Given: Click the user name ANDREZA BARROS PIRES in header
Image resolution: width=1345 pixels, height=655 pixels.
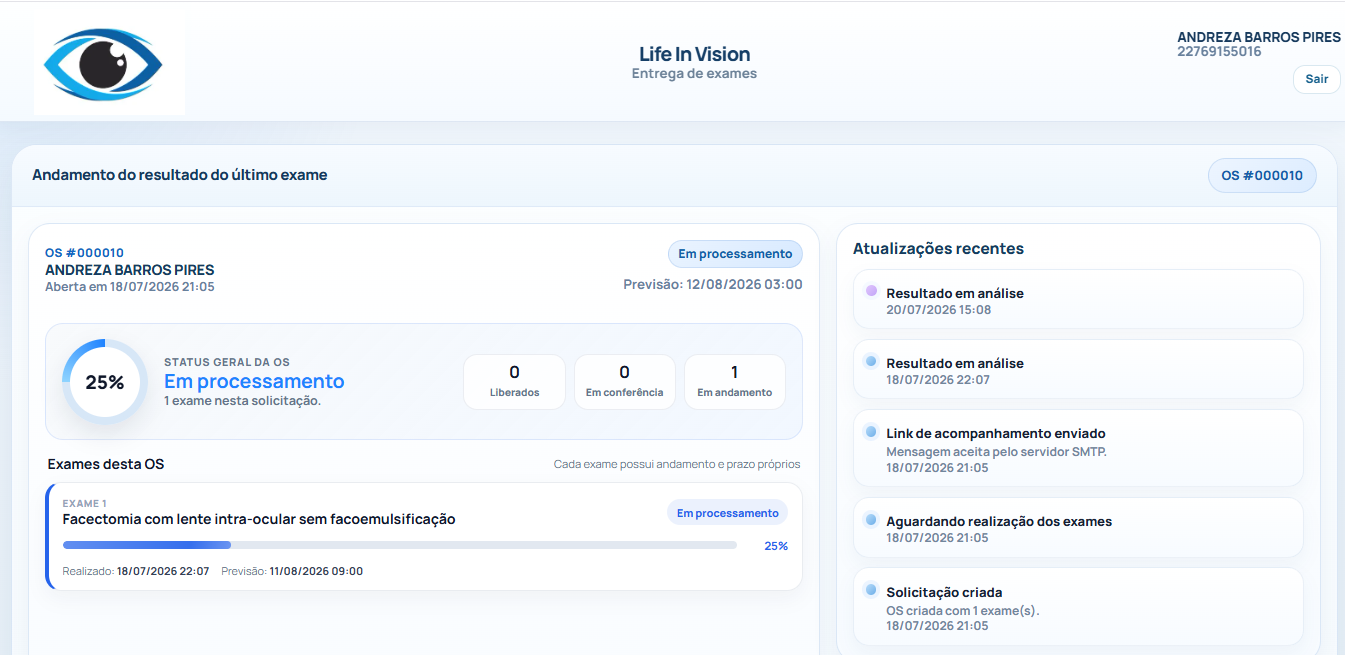Looking at the screenshot, I should click(1259, 37).
